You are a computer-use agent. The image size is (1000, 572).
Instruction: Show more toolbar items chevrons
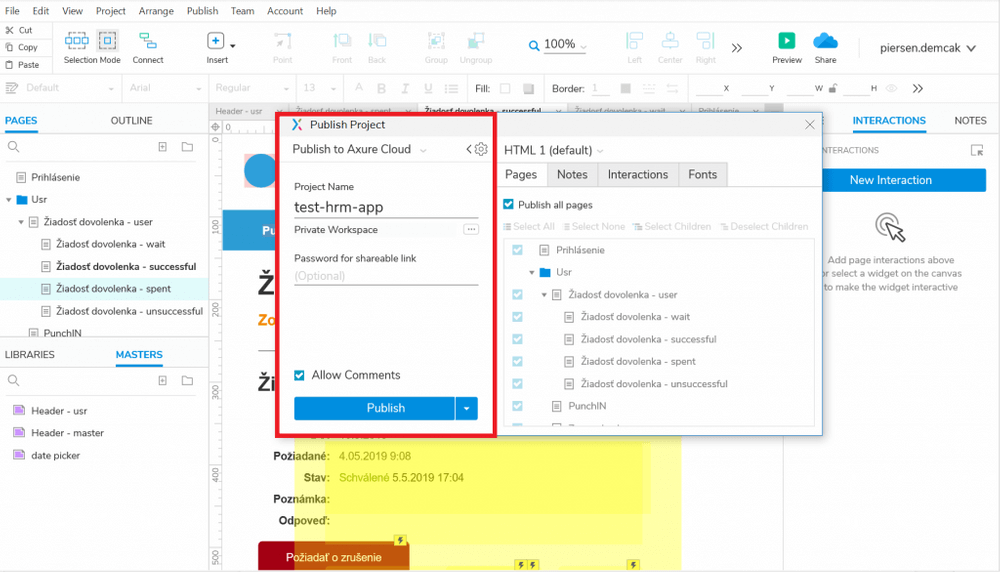coord(737,48)
